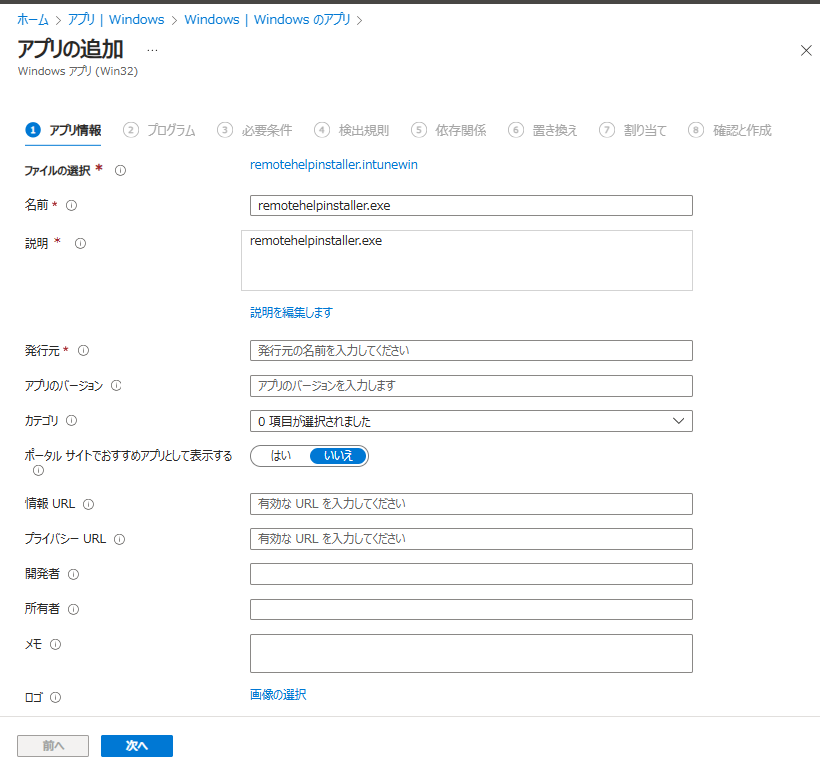Open the ellipsis menu next to アプリの追加
This screenshot has width=820, height=760.
click(x=152, y=50)
